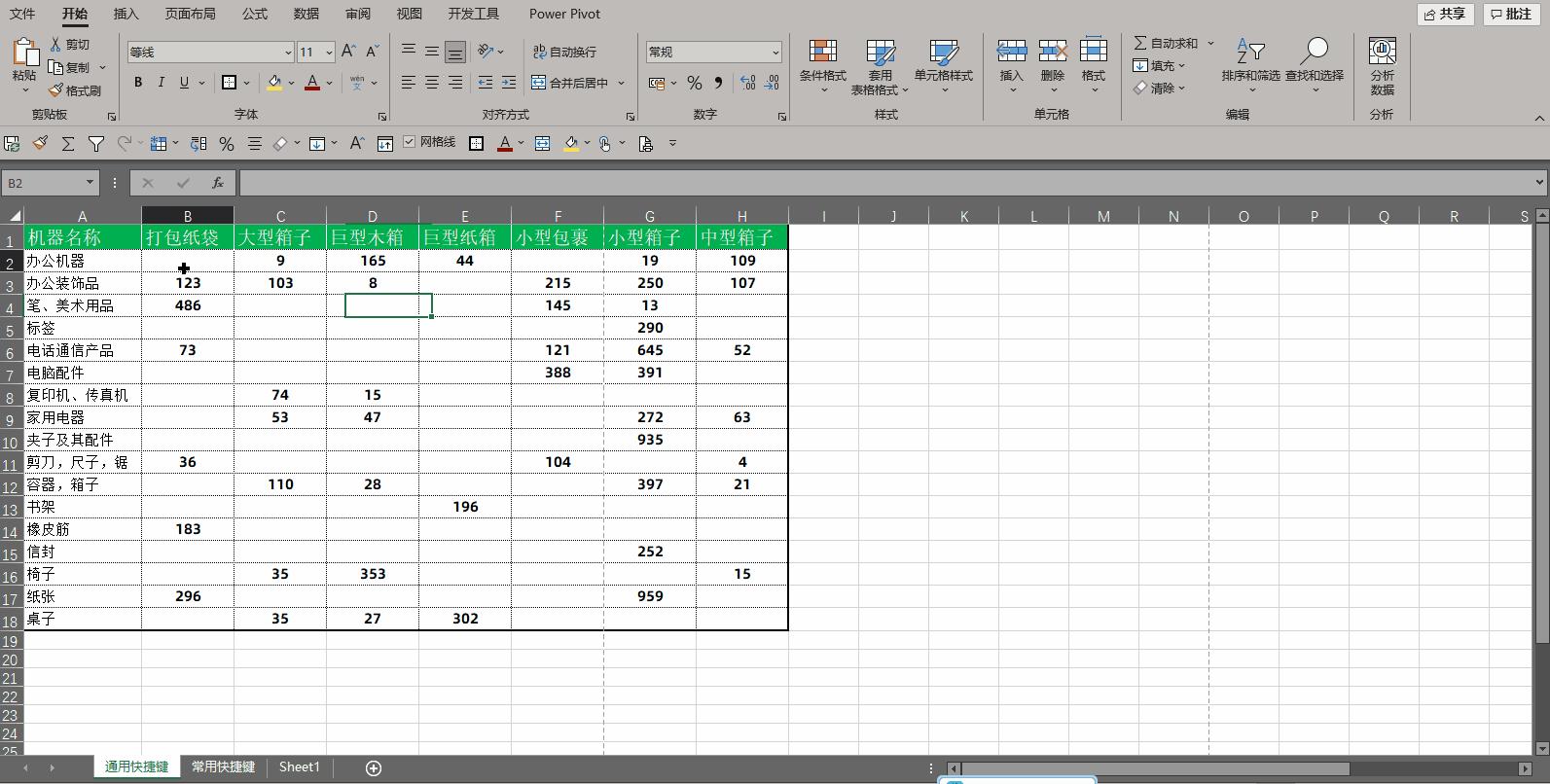
Task: Decrease decimal places
Action: [x=772, y=83]
